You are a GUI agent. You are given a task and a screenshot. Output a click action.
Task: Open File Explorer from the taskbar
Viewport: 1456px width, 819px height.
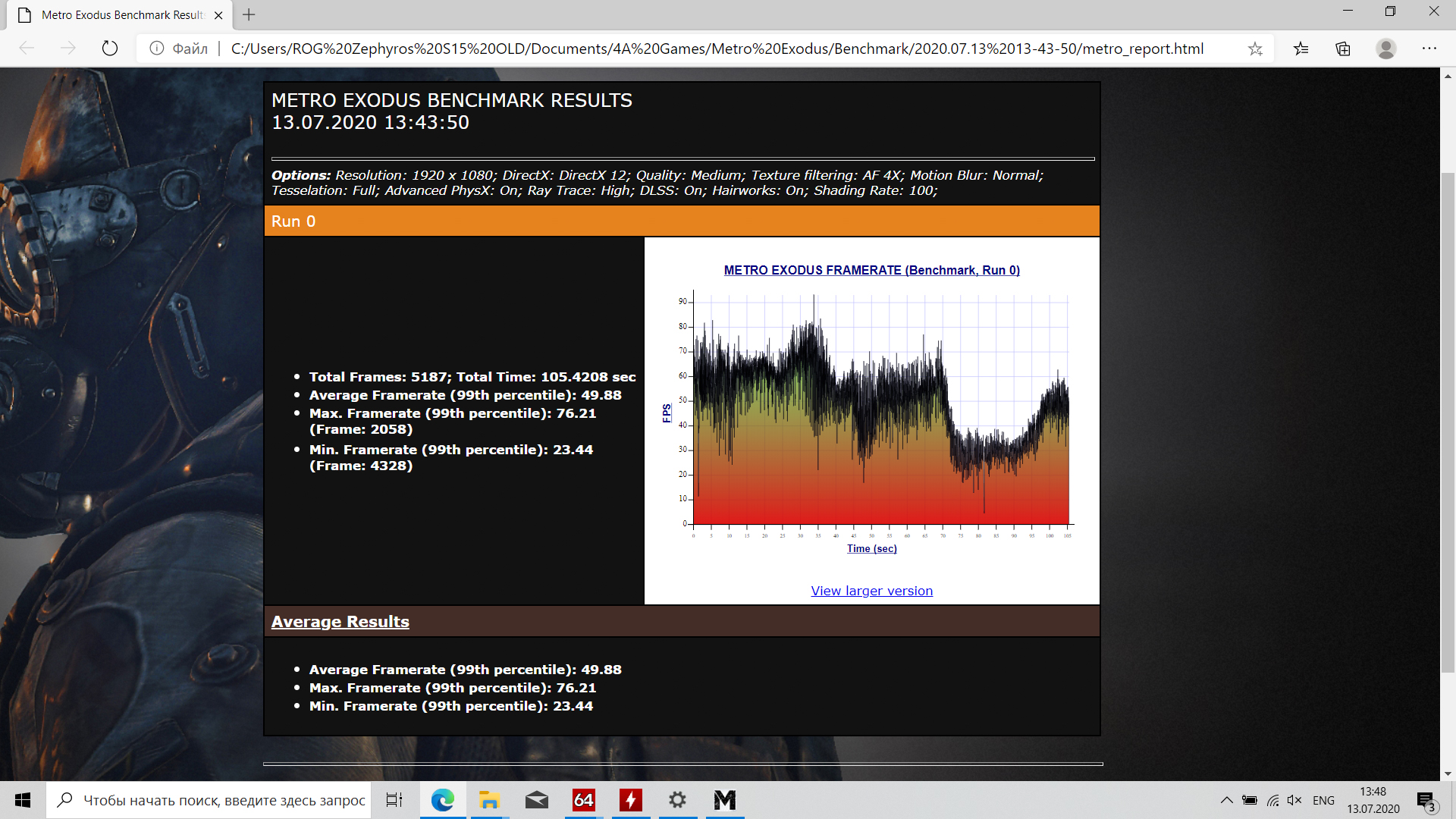tap(489, 800)
